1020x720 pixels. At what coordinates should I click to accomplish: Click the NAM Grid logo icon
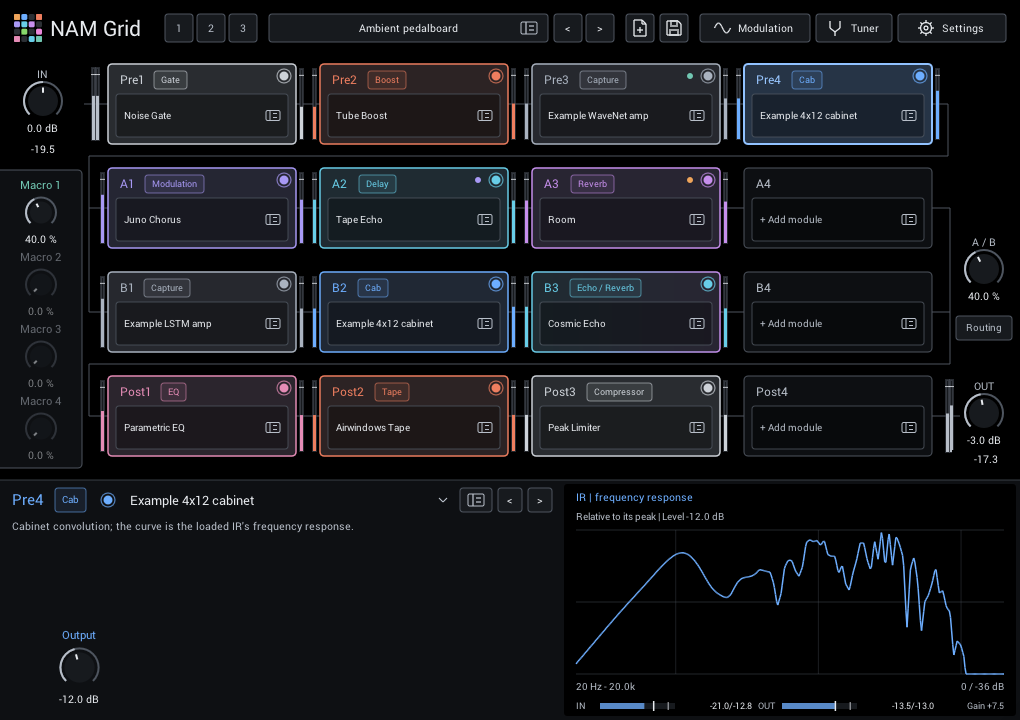click(28, 28)
